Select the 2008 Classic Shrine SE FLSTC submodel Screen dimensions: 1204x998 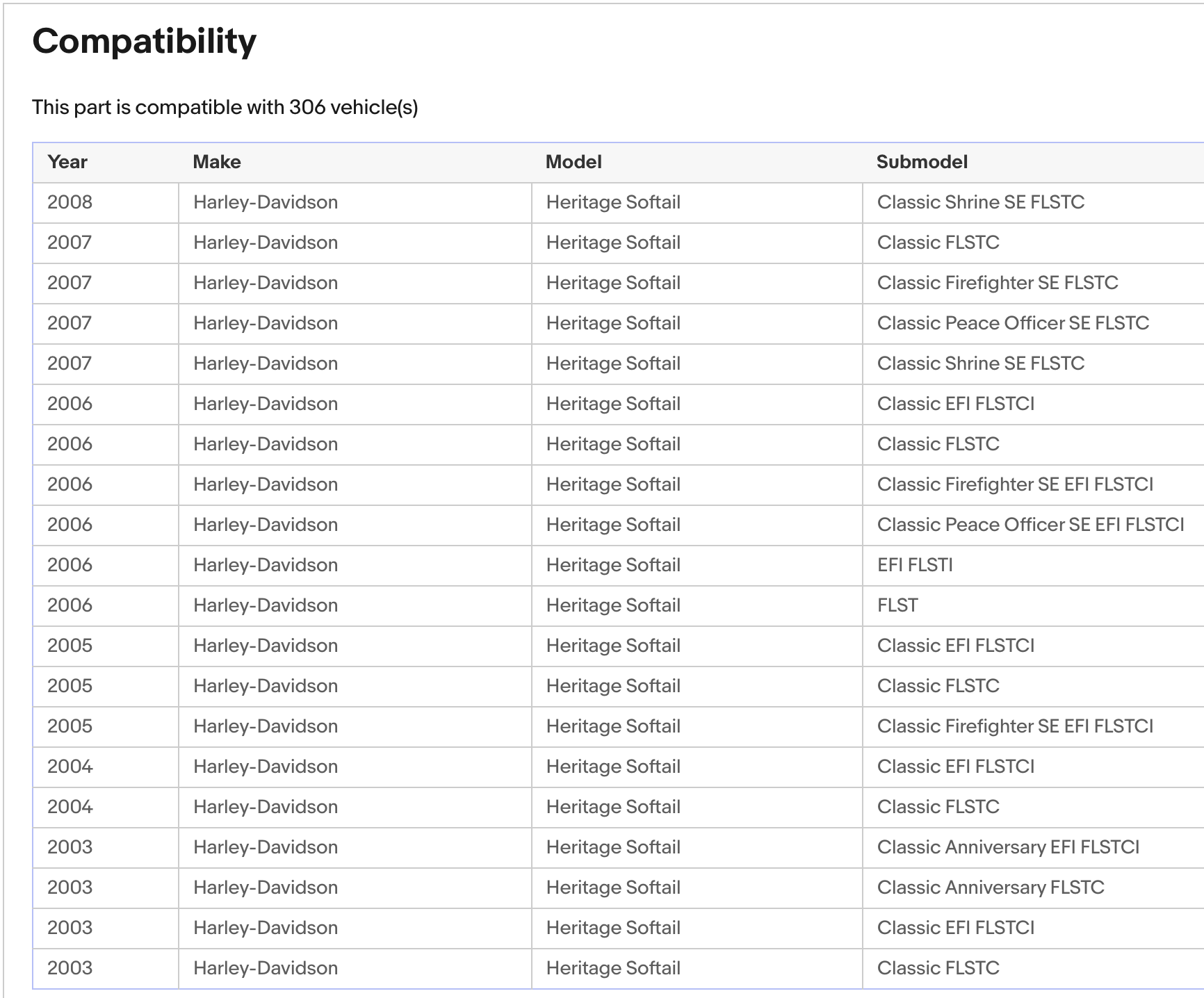(x=980, y=202)
